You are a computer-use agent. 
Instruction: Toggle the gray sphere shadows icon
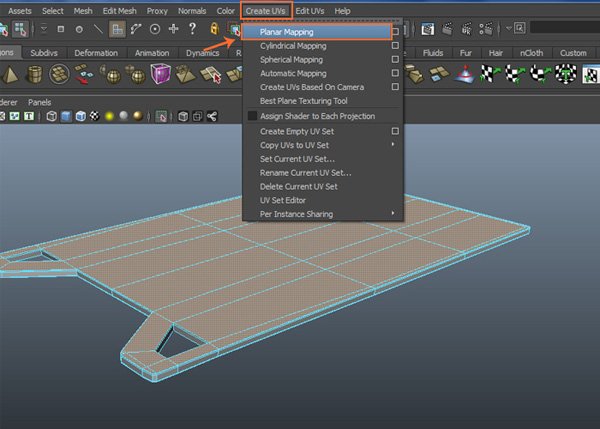[x=124, y=116]
